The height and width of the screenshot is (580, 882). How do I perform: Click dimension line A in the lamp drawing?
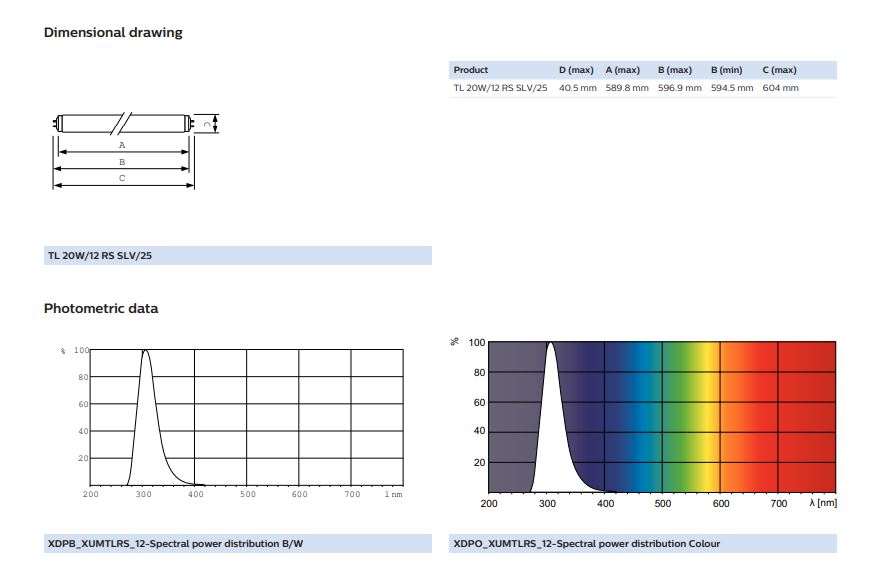[x=123, y=152]
